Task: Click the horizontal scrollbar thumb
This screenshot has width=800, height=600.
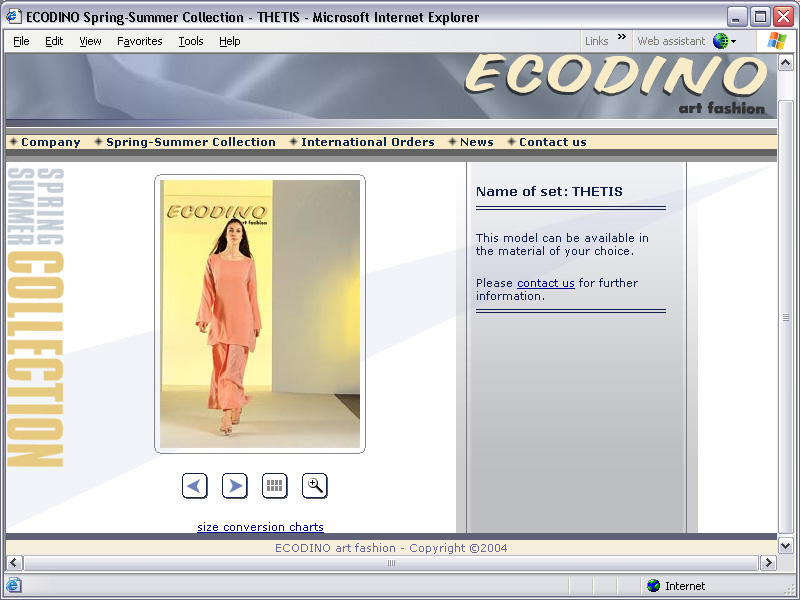Action: point(391,563)
